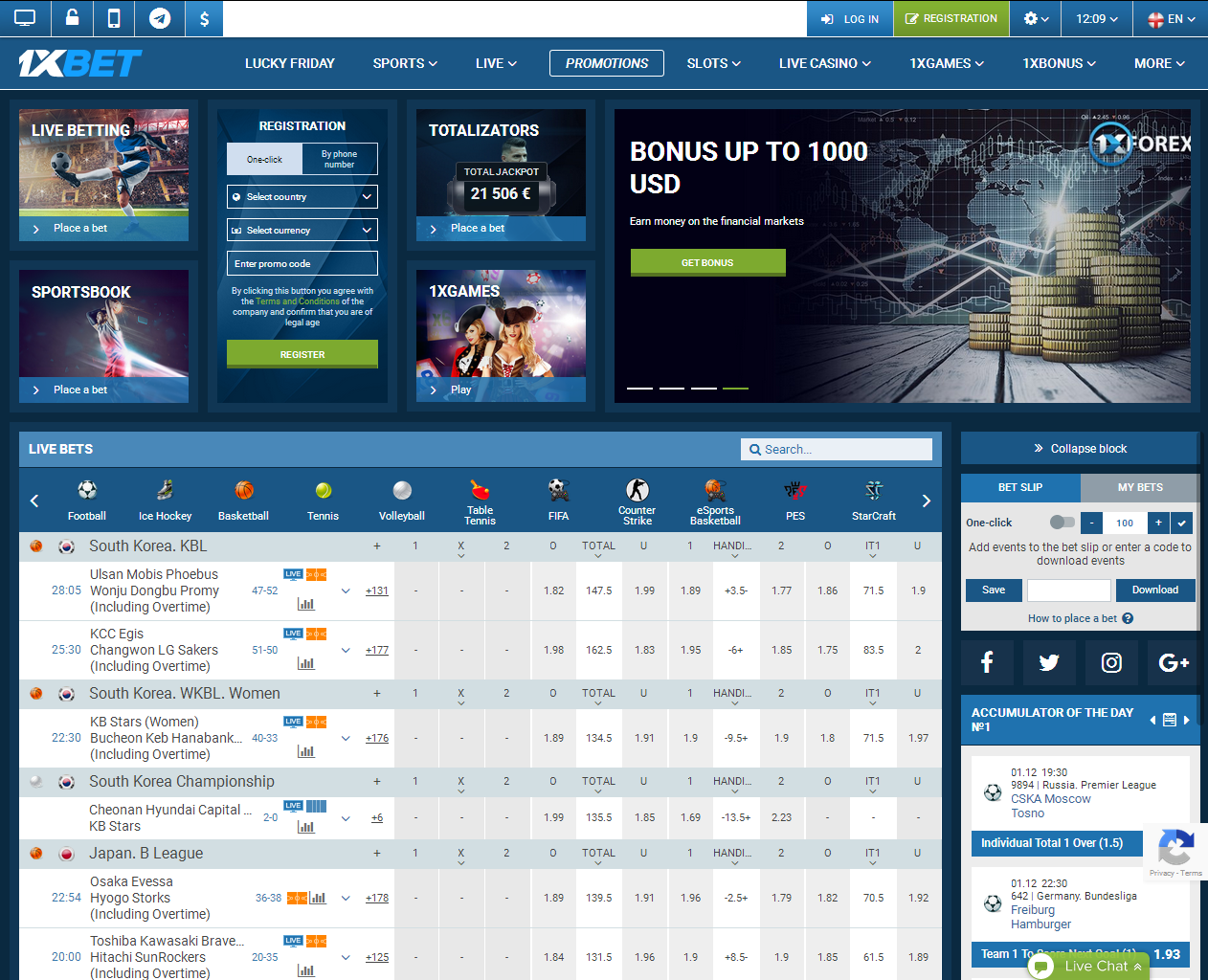Image resolution: width=1208 pixels, height=980 pixels.
Task: Expand markets for Ulsan Mobis Phoebus match
Action: pyautogui.click(x=346, y=590)
